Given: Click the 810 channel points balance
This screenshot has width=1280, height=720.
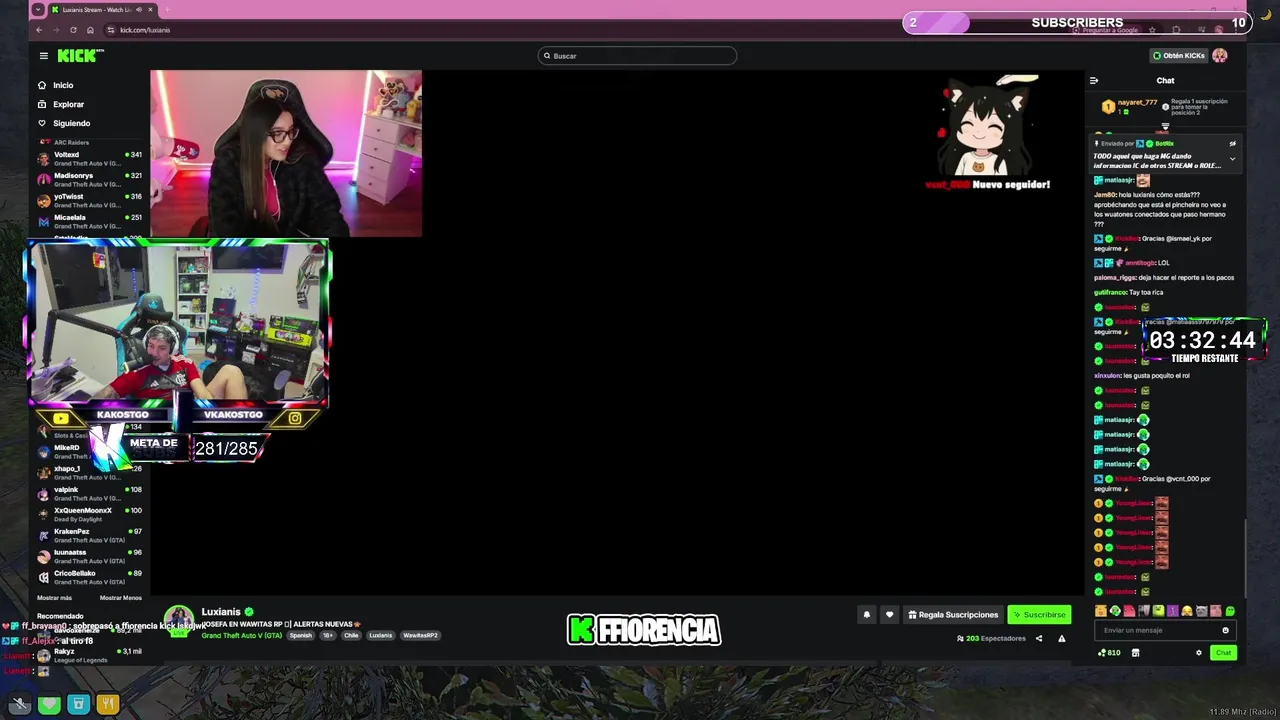Looking at the screenshot, I should coord(1109,653).
